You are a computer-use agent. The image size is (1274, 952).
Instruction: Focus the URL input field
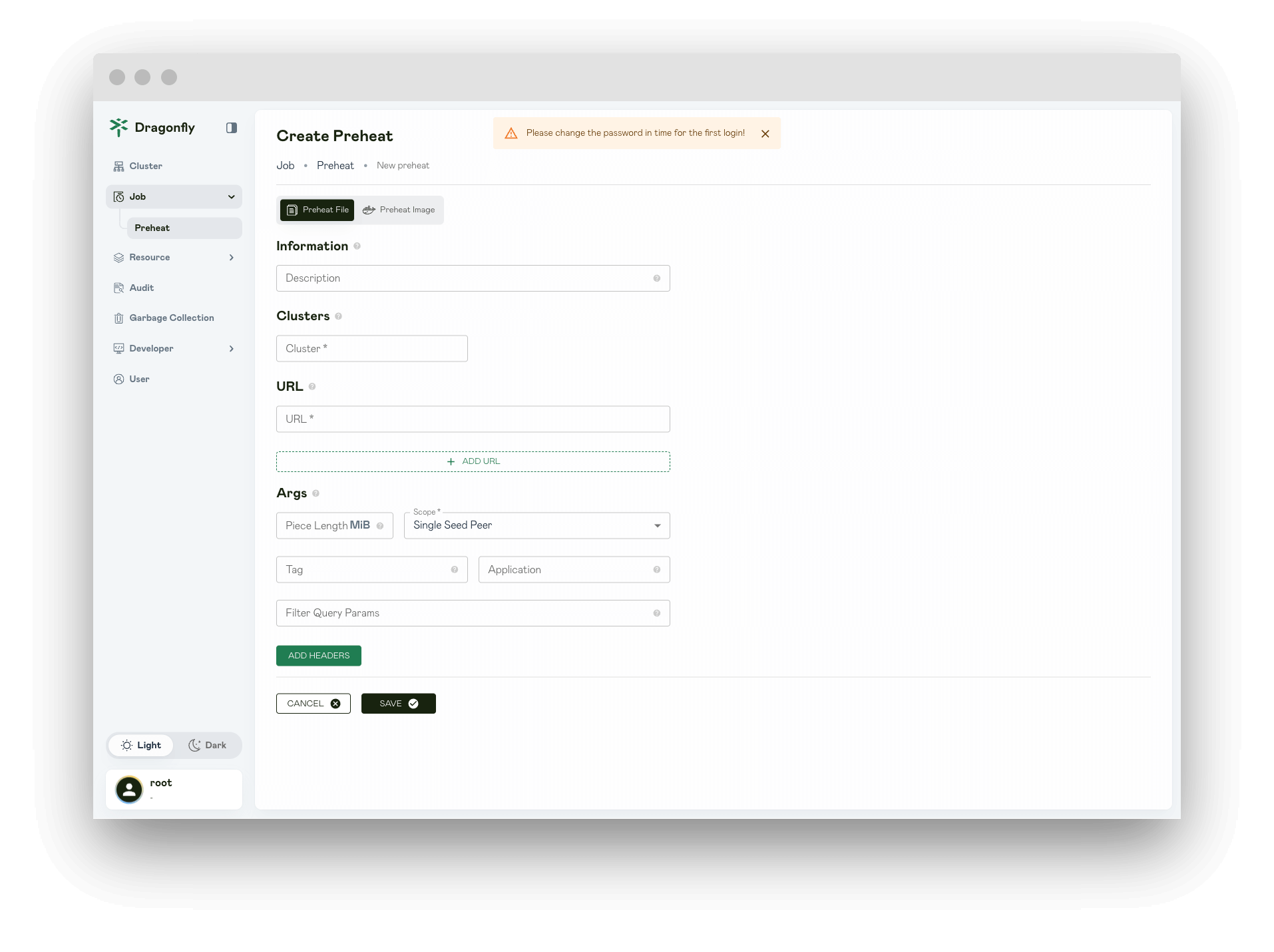tap(473, 419)
